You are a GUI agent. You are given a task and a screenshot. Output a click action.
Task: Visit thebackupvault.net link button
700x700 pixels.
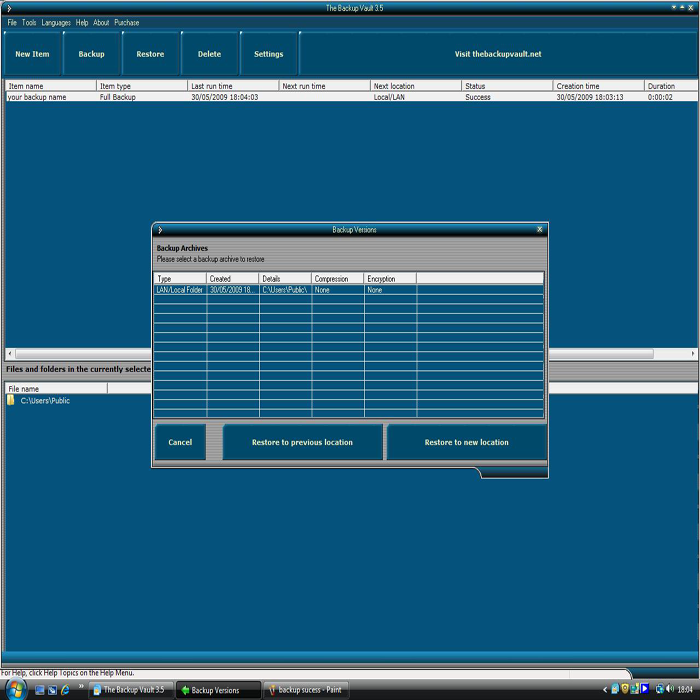pos(498,54)
